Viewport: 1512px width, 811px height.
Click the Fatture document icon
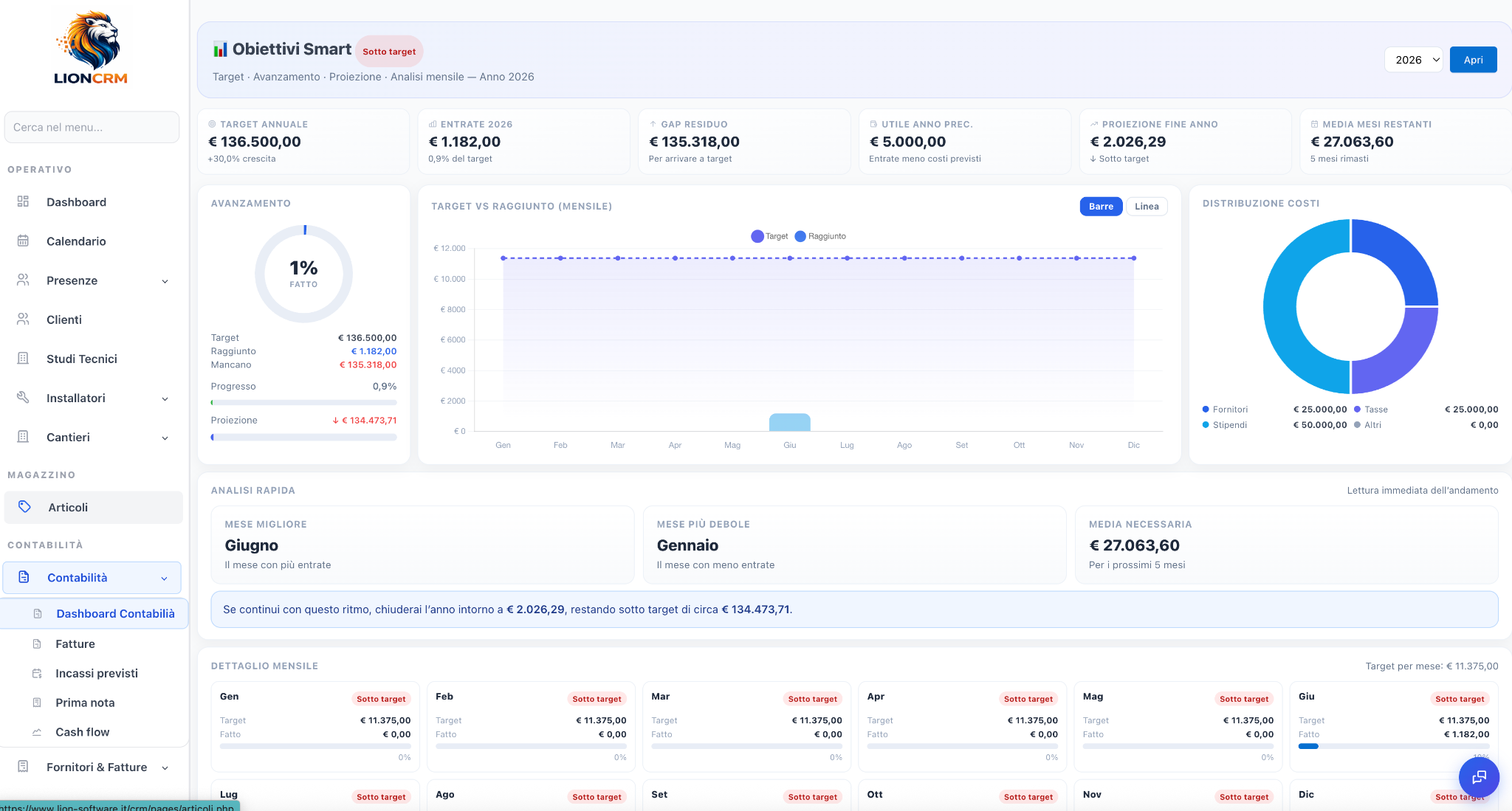37,643
